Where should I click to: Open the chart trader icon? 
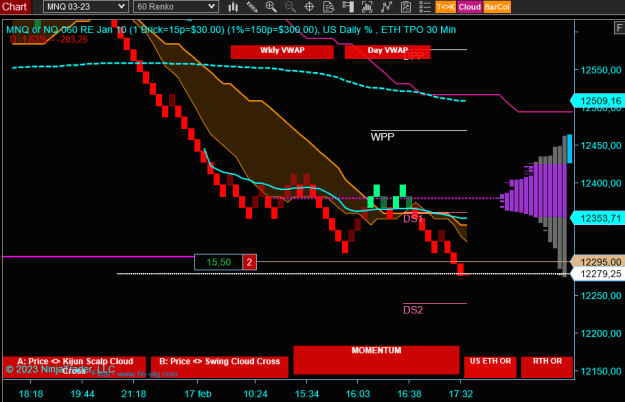pos(348,7)
